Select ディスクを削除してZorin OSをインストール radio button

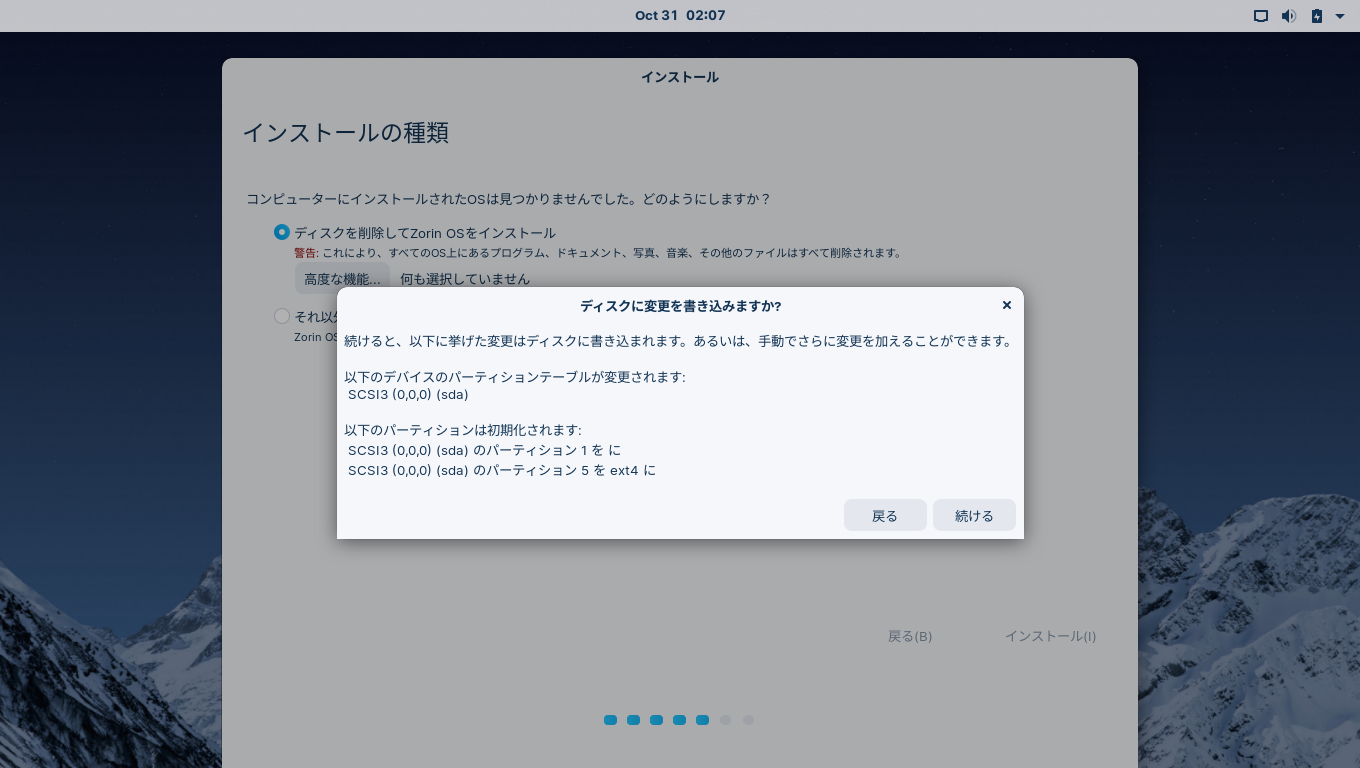282,232
